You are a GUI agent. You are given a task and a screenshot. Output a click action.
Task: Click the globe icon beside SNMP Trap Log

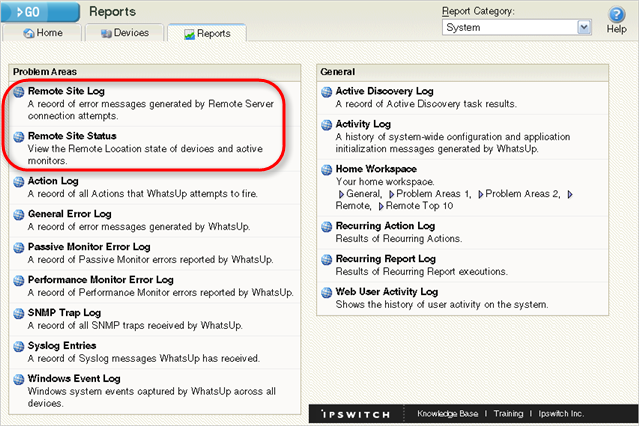point(19,313)
